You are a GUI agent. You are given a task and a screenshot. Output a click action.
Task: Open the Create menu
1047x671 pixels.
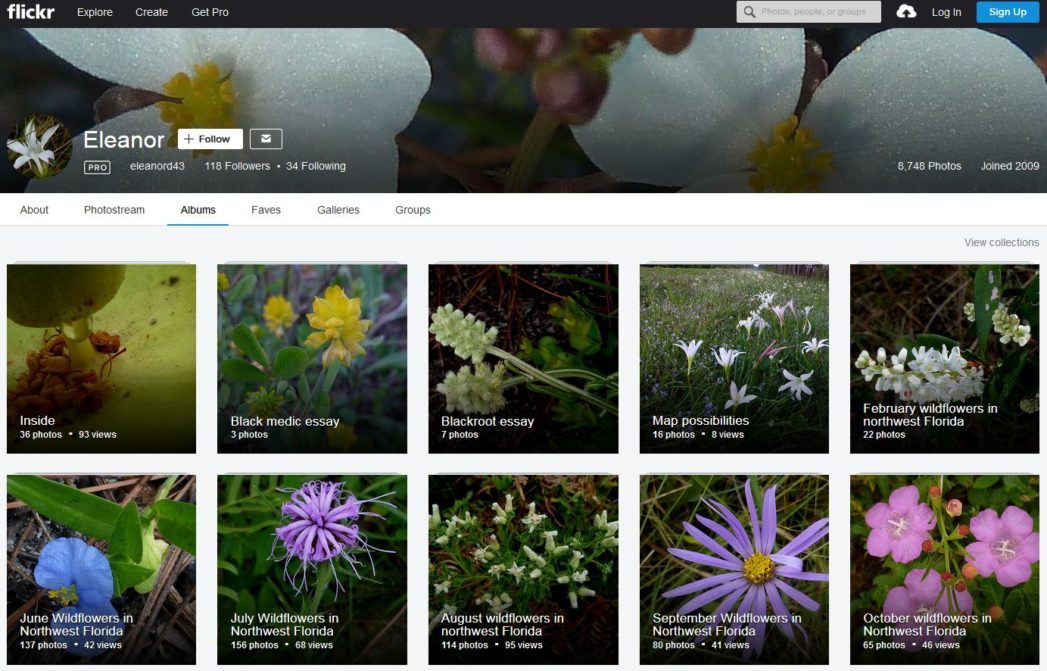click(152, 12)
